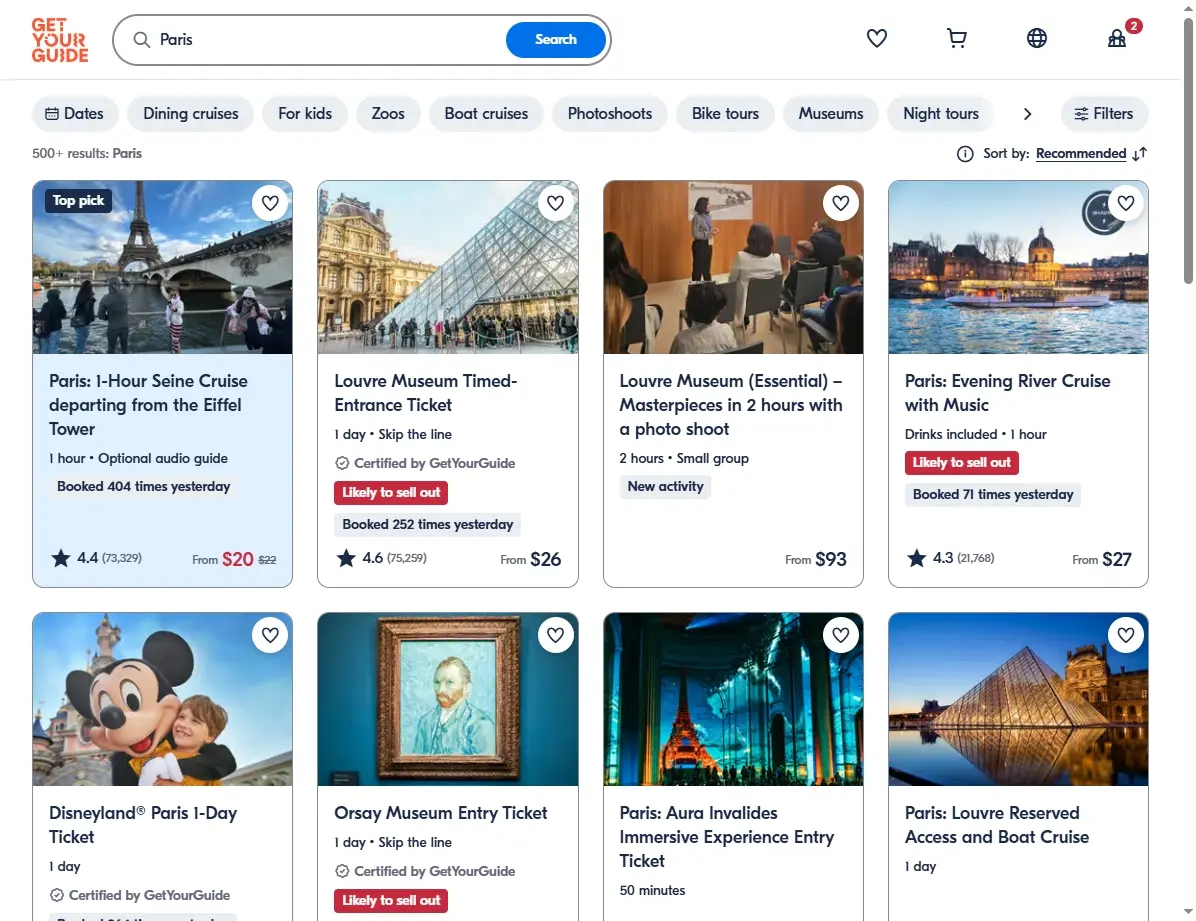Click 'Booked 71 times yesterday' label
This screenshot has height=921, width=1196.
pos(993,494)
